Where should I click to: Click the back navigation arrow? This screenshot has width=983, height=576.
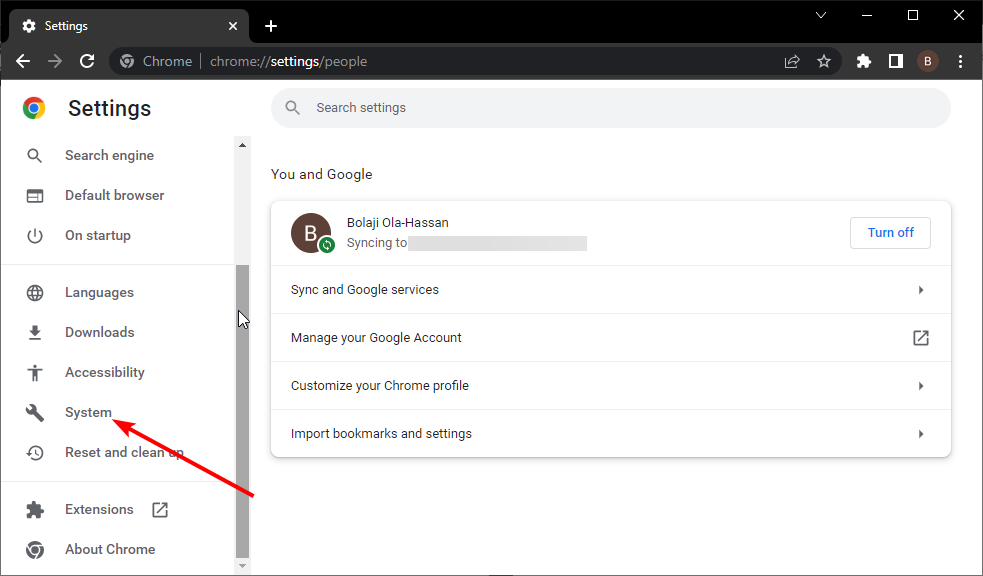pyautogui.click(x=23, y=61)
